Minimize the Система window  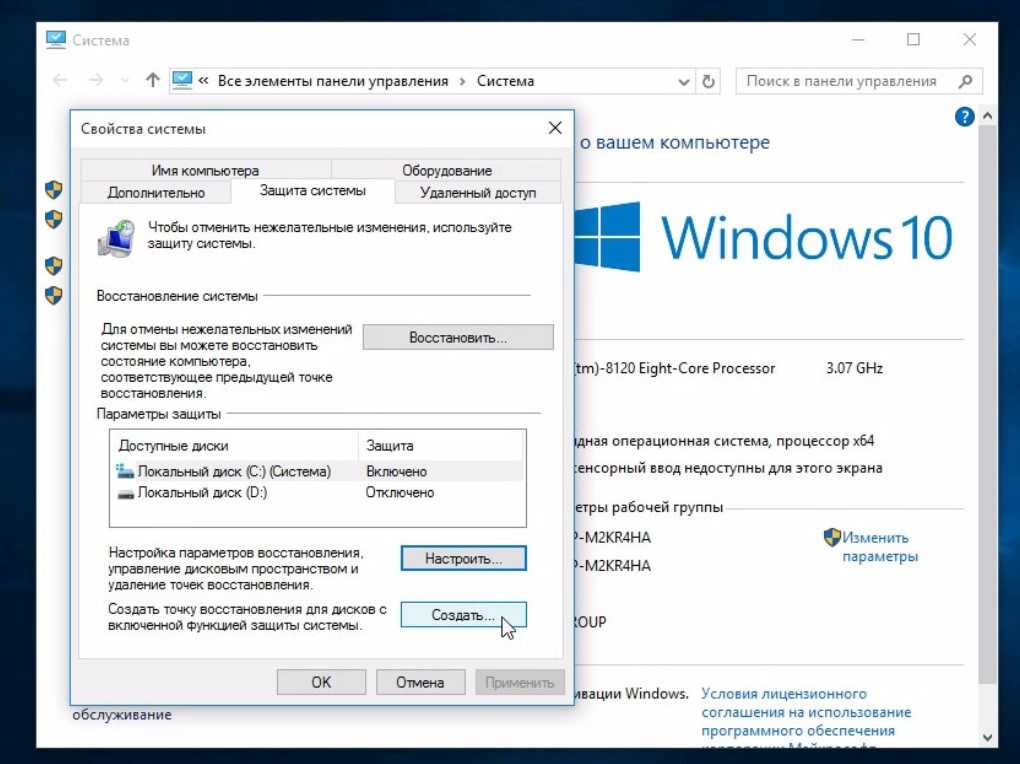pyautogui.click(x=858, y=40)
